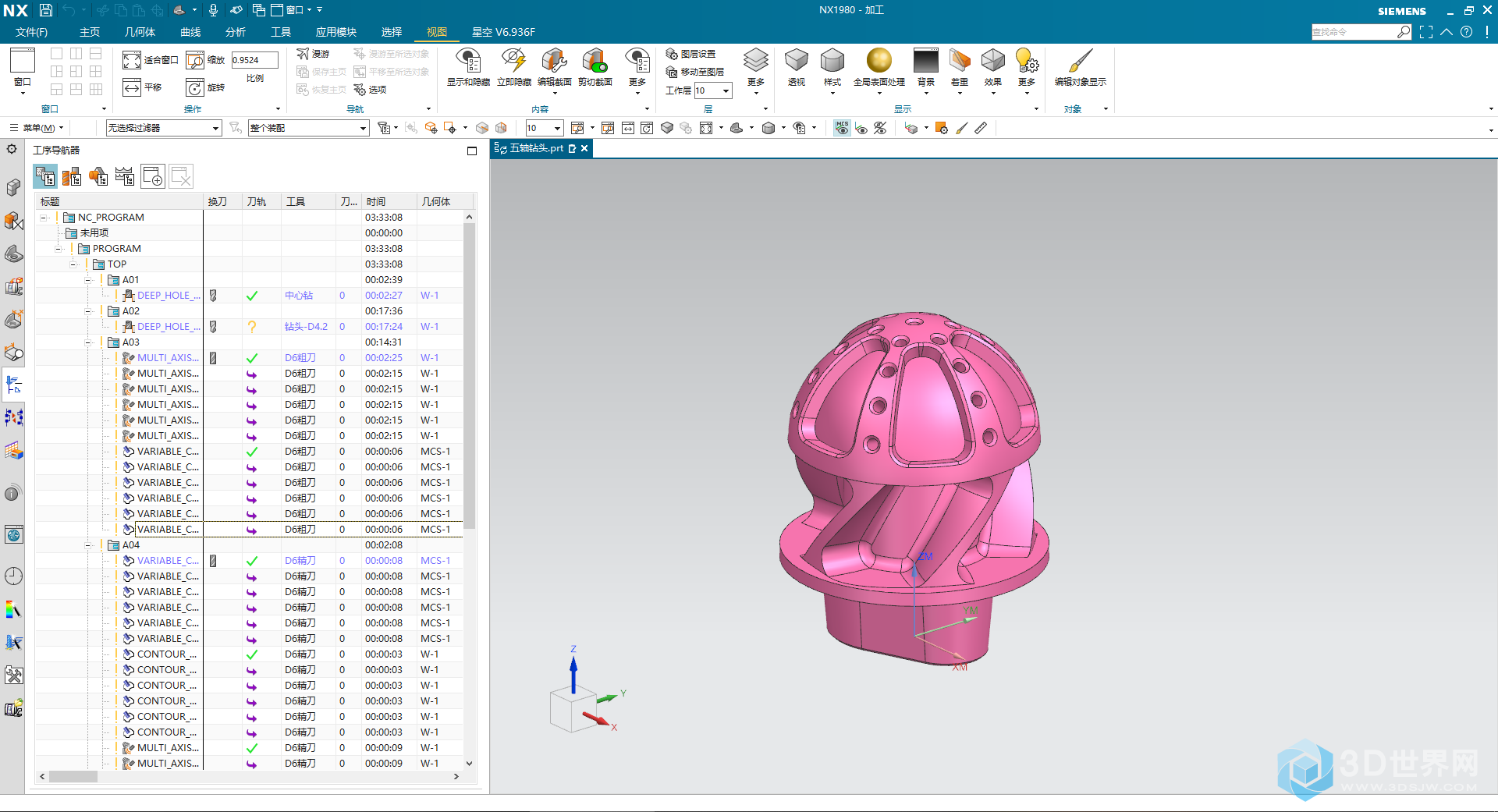The image size is (1498, 812).
Task: Click the measure ruler icon in the top toolbar
Action: click(x=981, y=128)
